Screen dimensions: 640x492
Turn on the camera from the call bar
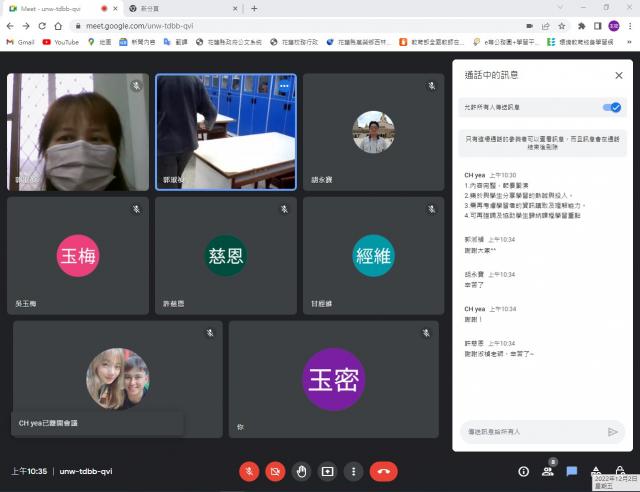pos(275,471)
